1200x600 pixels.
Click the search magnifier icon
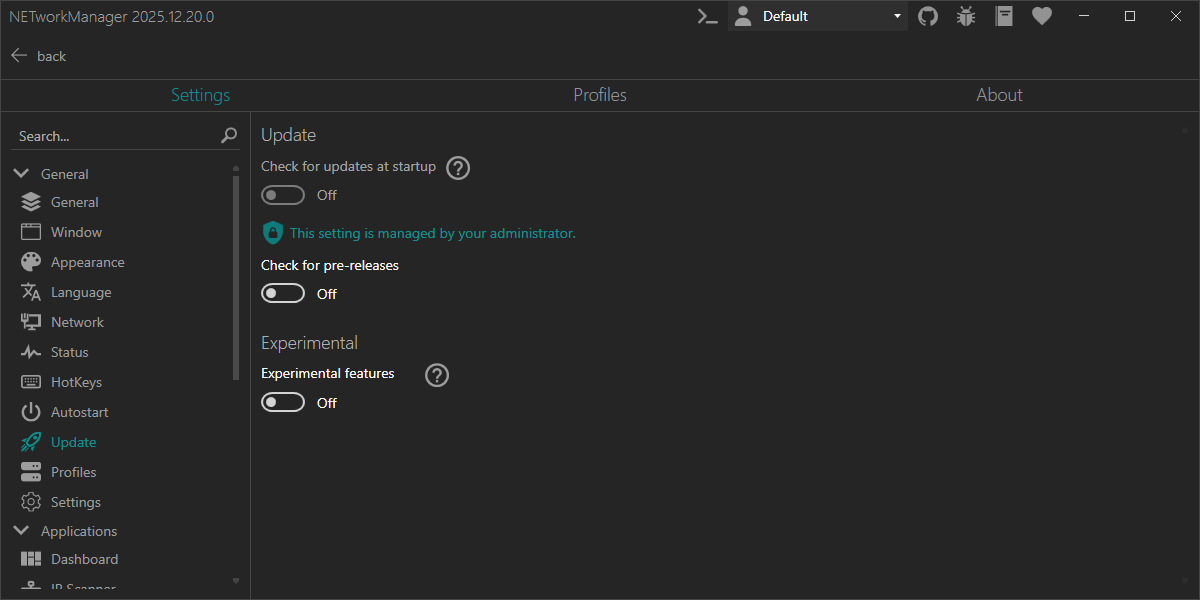click(229, 136)
